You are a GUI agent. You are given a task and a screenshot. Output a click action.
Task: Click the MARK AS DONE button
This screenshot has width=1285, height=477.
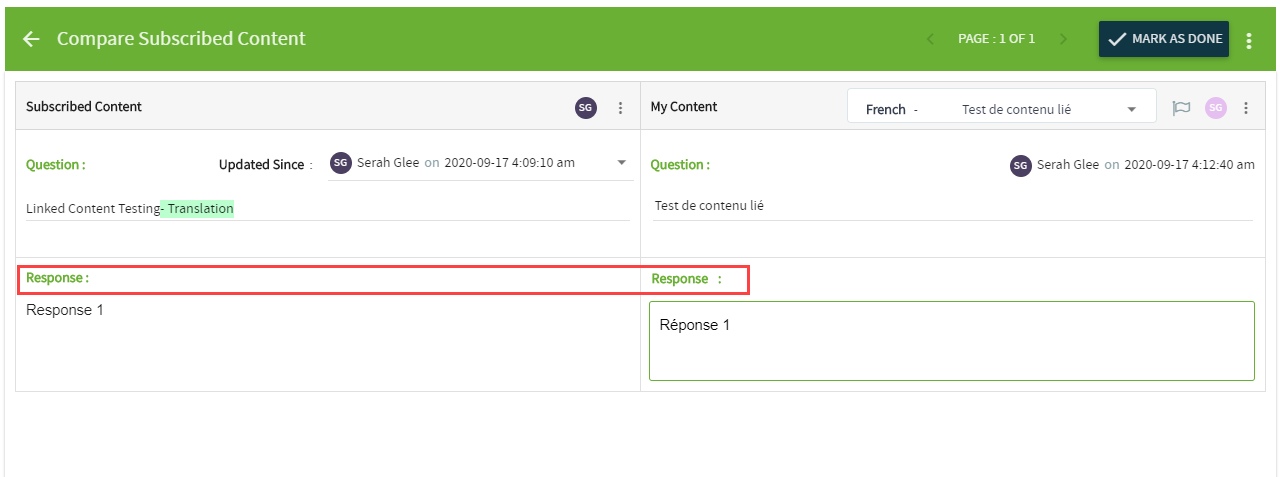point(1164,39)
